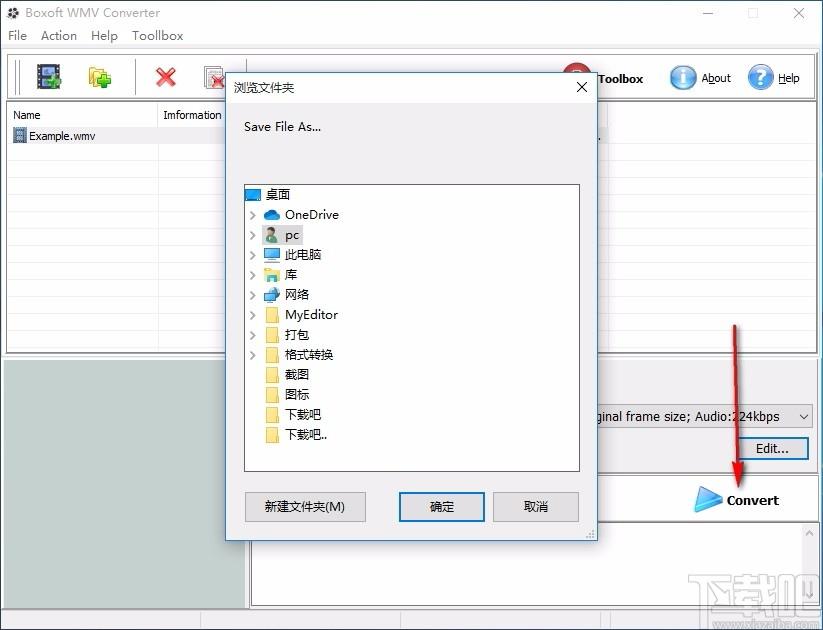Select the MyEditor folder icon
Screen dimensions: 823x630
[x=271, y=315]
